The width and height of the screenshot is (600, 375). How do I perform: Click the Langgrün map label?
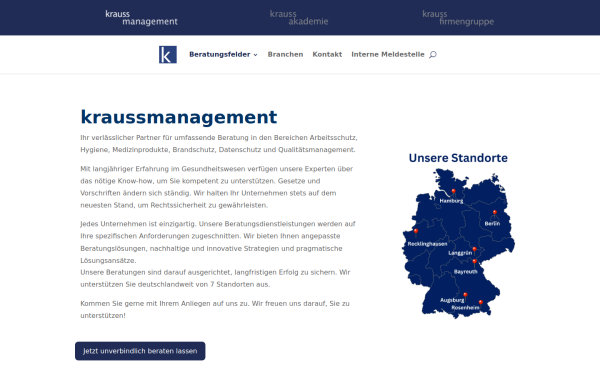coord(460,253)
